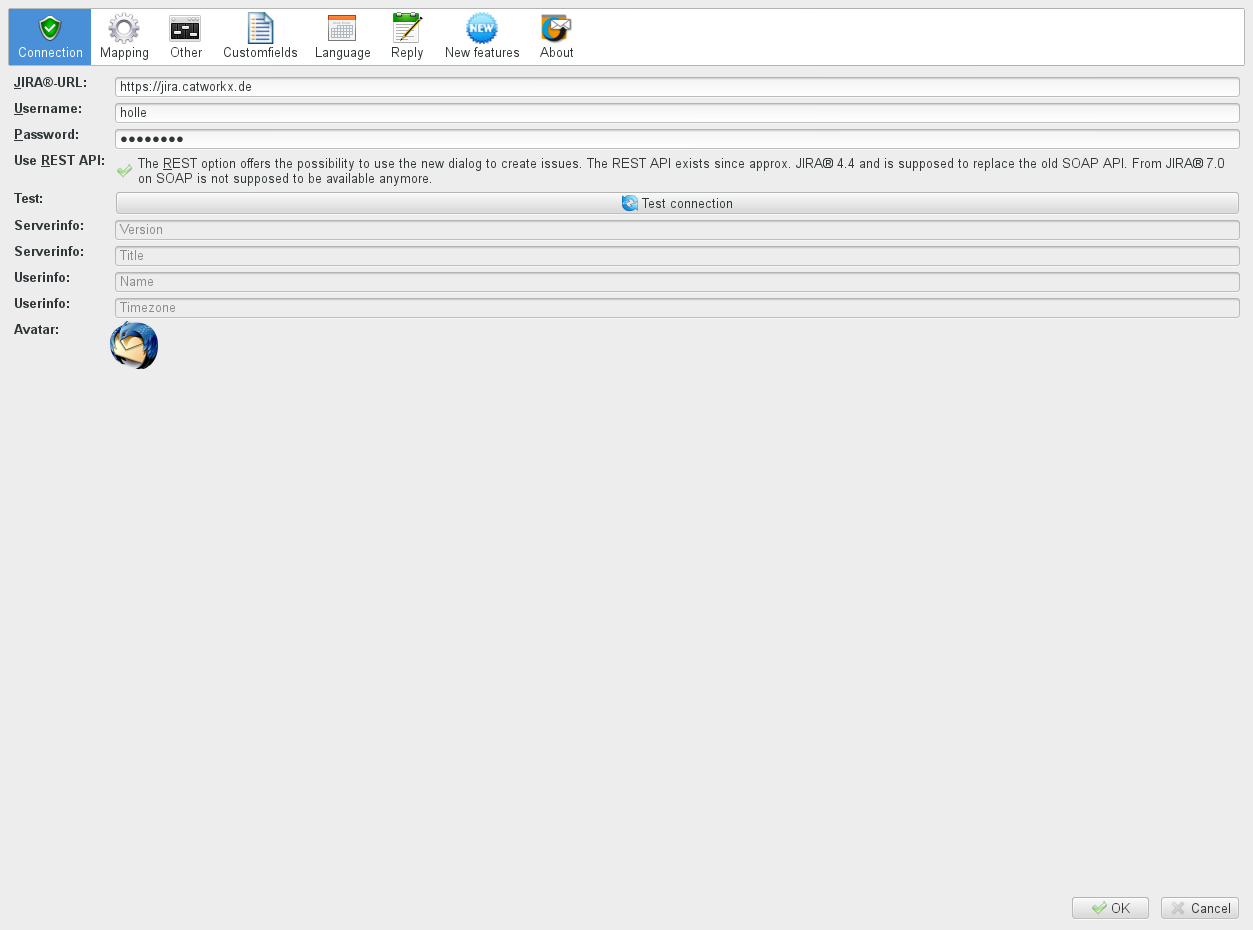Image resolution: width=1253 pixels, height=930 pixels.
Task: Click the Test connection button
Action: pos(677,203)
